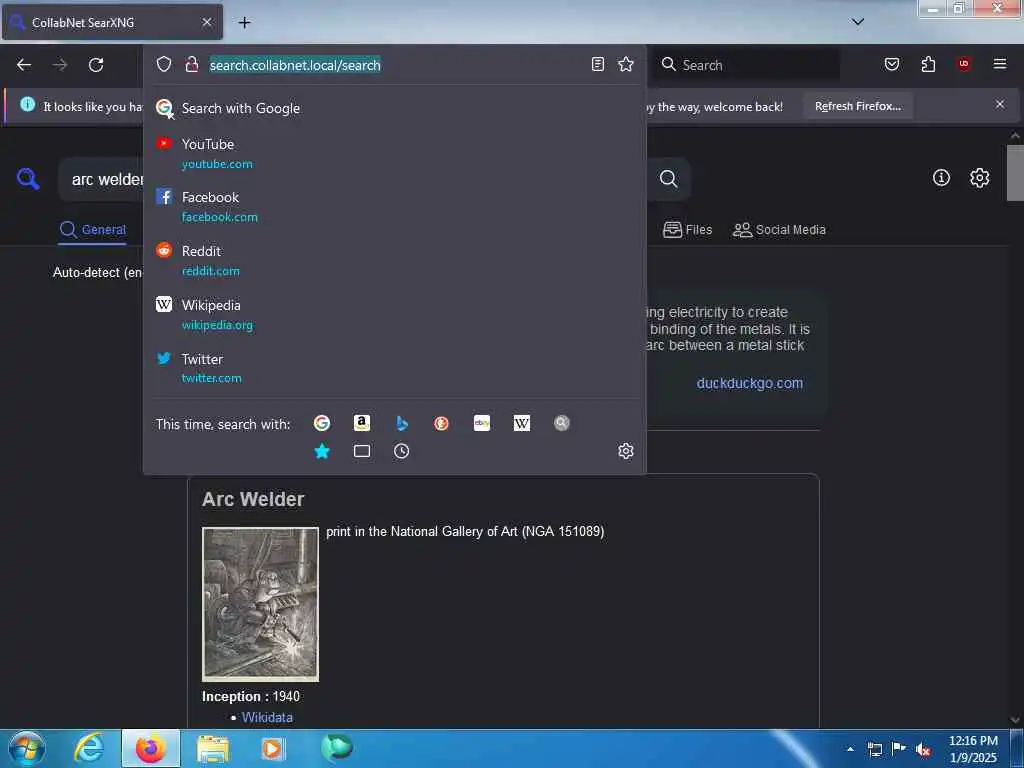Search this time with Amazon icon

click(x=362, y=423)
